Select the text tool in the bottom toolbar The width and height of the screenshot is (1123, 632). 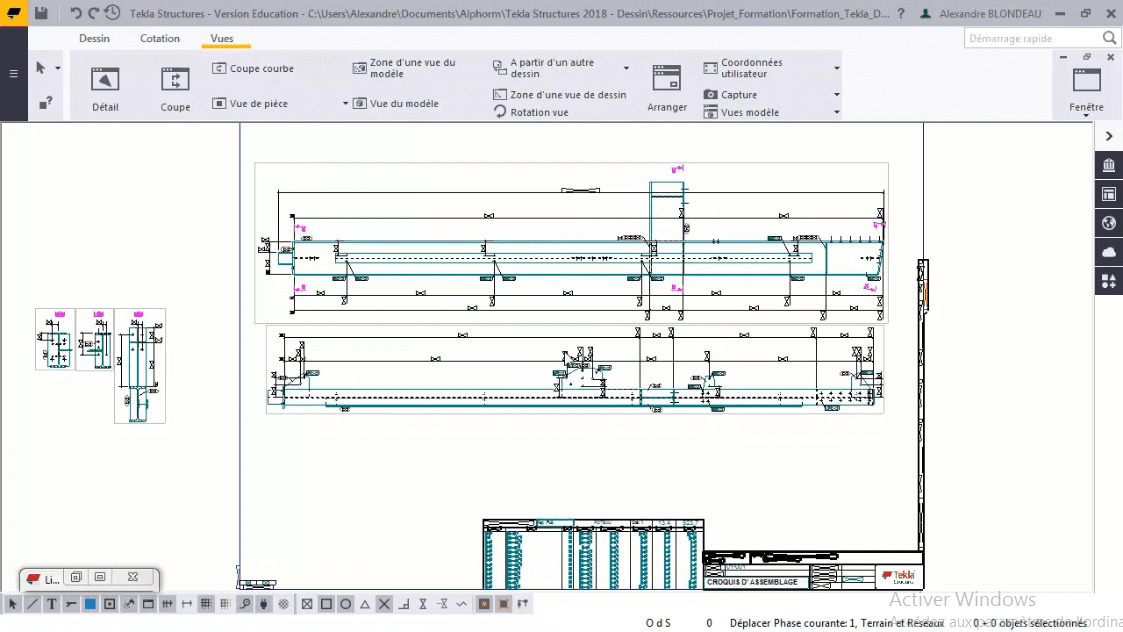pyautogui.click(x=51, y=603)
